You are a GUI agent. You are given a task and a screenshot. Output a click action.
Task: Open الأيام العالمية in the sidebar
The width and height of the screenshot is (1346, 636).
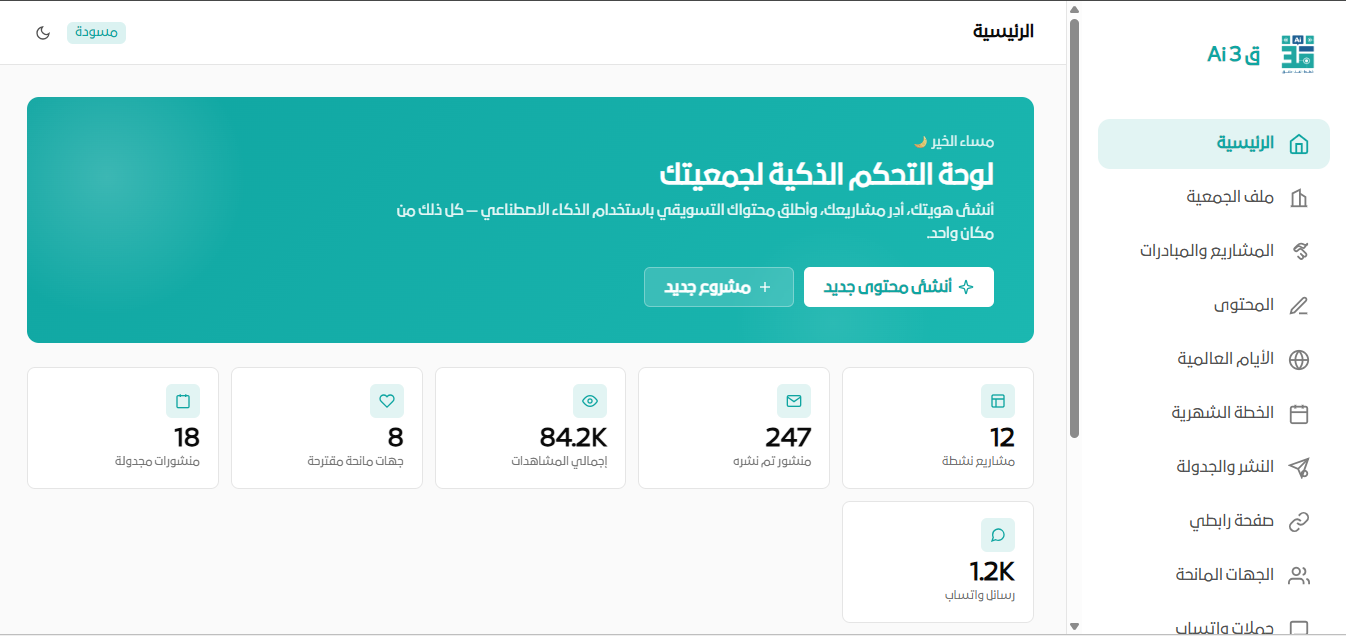tap(1214, 360)
